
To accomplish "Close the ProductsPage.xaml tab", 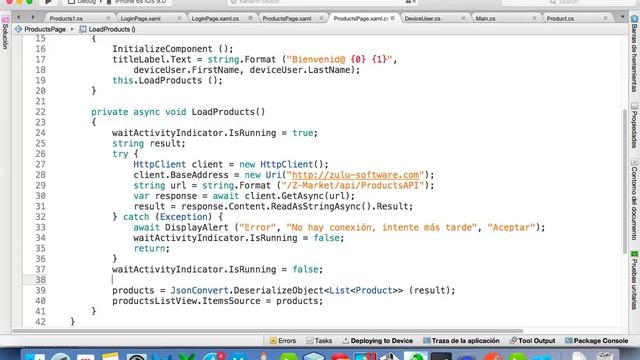I will (x=321, y=18).
